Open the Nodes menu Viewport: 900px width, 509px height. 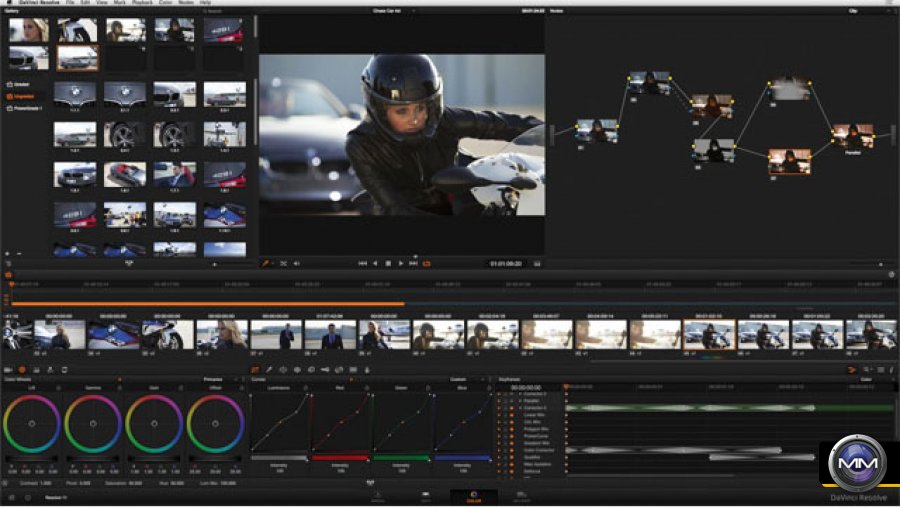pyautogui.click(x=185, y=3)
